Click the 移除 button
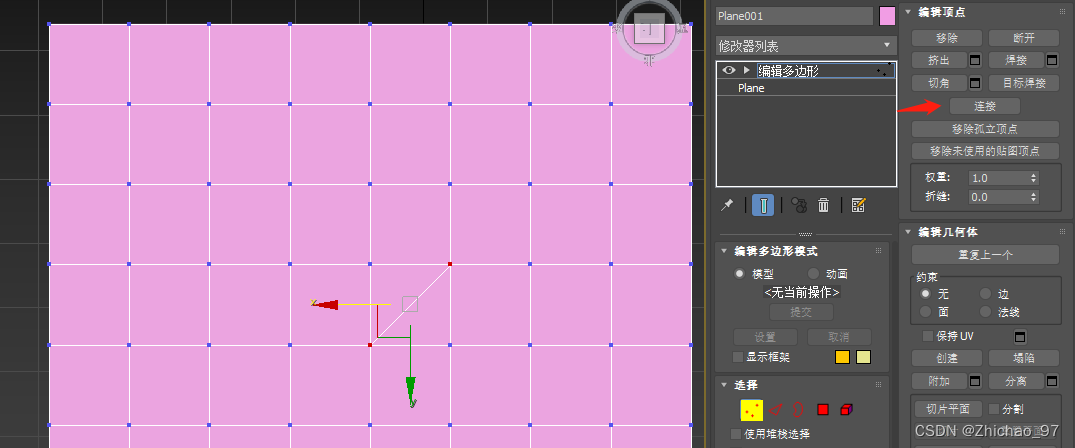1075x448 pixels. 947,38
